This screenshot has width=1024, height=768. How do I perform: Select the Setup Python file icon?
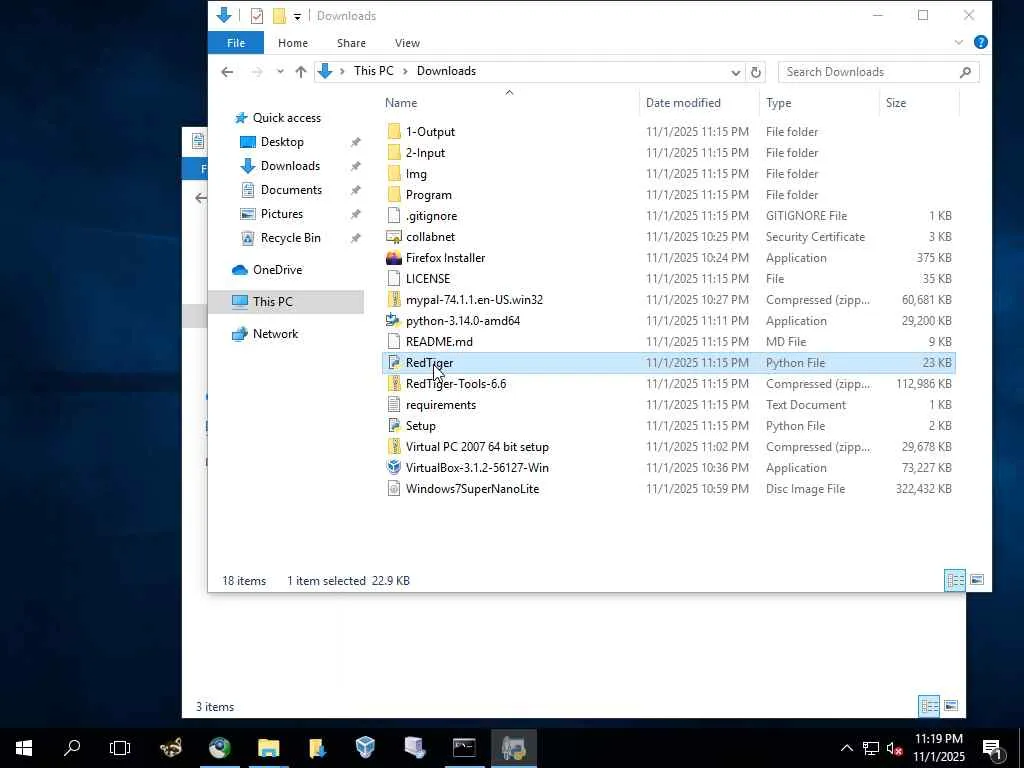click(x=394, y=425)
